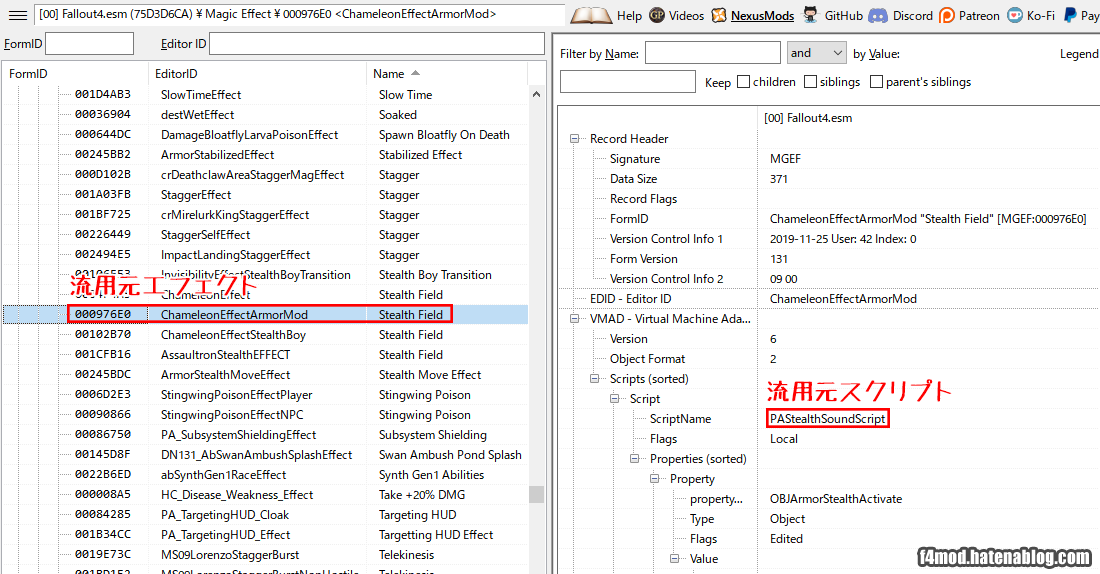Open the Ko-Fi link
Image resolution: width=1100 pixels, height=574 pixels.
(1040, 15)
